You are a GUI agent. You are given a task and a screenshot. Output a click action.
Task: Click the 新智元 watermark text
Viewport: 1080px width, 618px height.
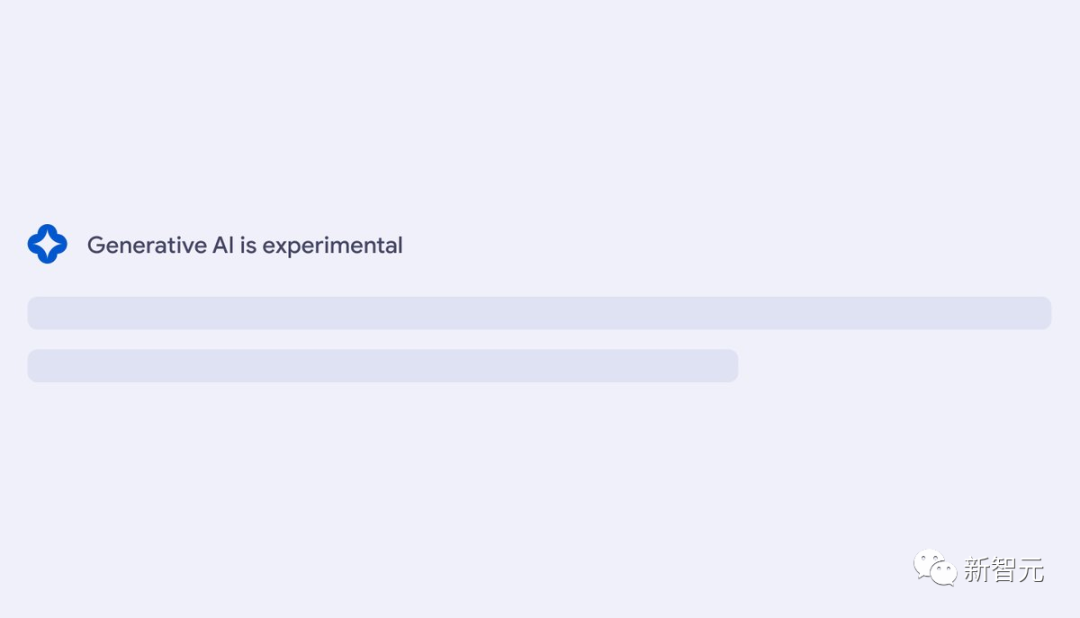coord(1004,571)
